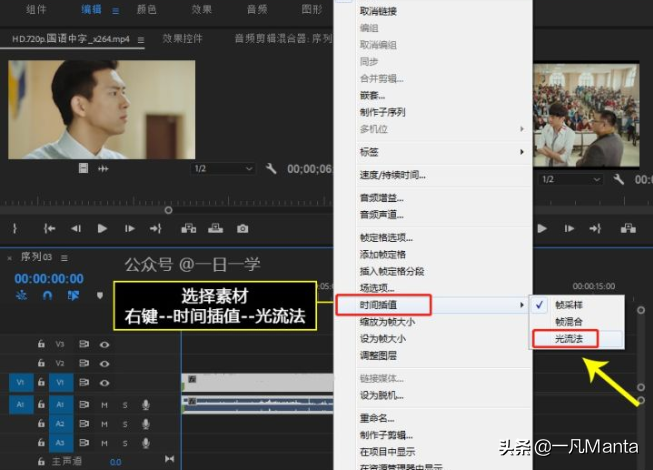Choose 添加帧定格 from context menu

tap(383, 254)
